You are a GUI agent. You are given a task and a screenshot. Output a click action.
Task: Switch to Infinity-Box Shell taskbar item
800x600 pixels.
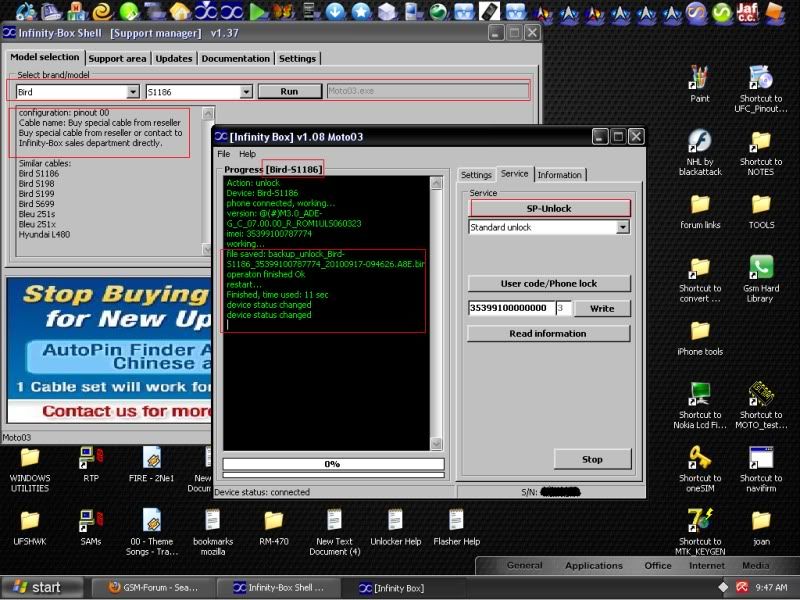(x=278, y=587)
